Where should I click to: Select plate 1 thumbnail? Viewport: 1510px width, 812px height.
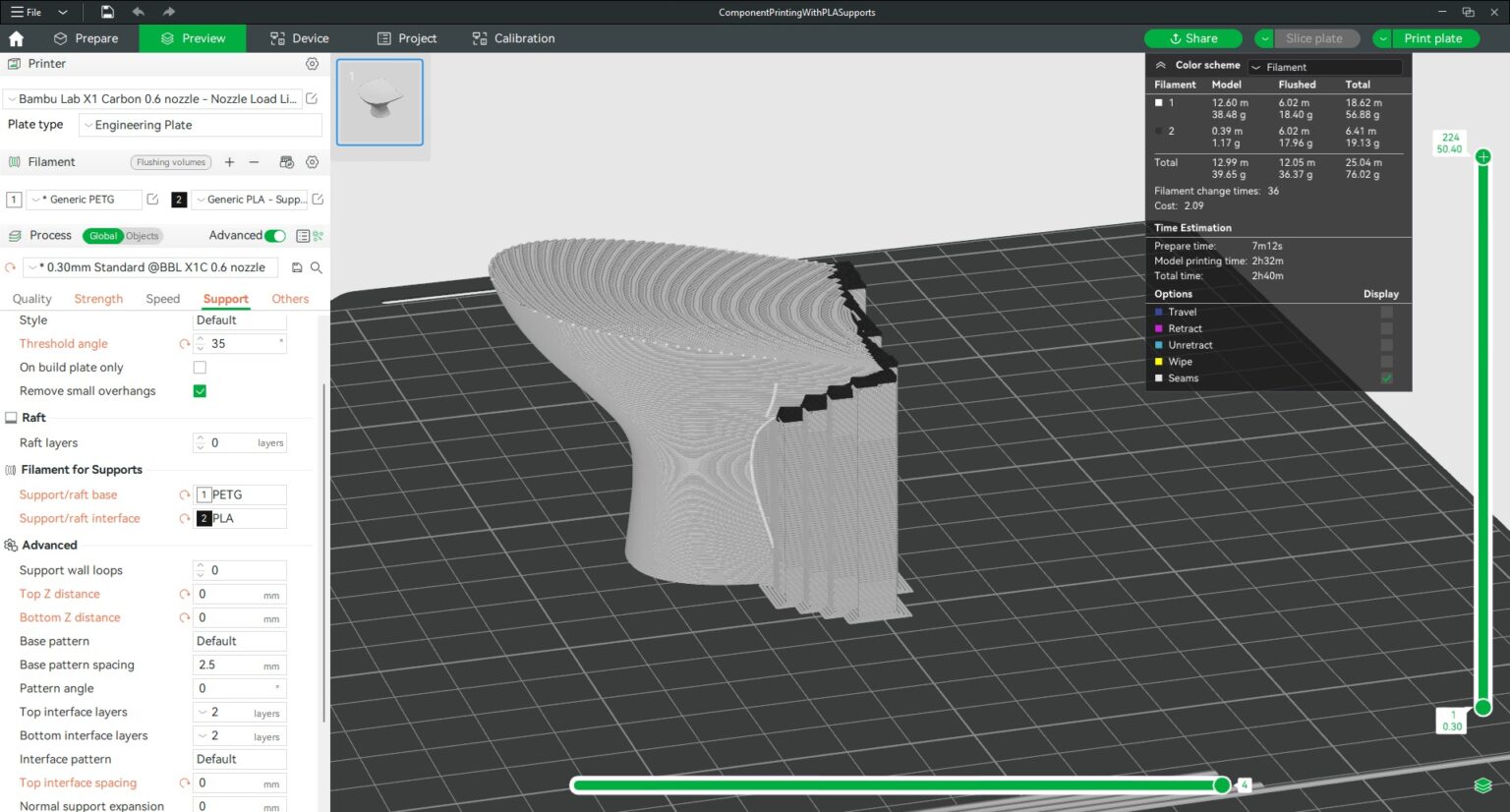pos(379,101)
